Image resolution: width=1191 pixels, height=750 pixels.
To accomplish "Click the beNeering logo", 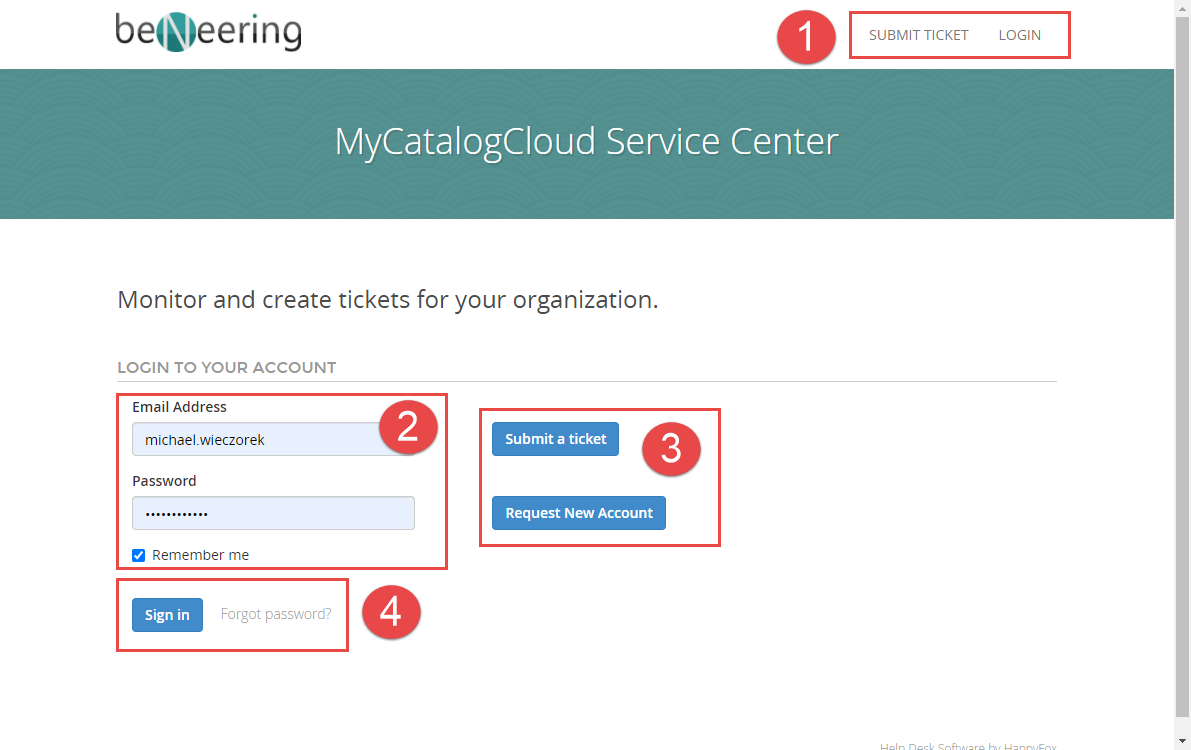I will click(x=208, y=32).
